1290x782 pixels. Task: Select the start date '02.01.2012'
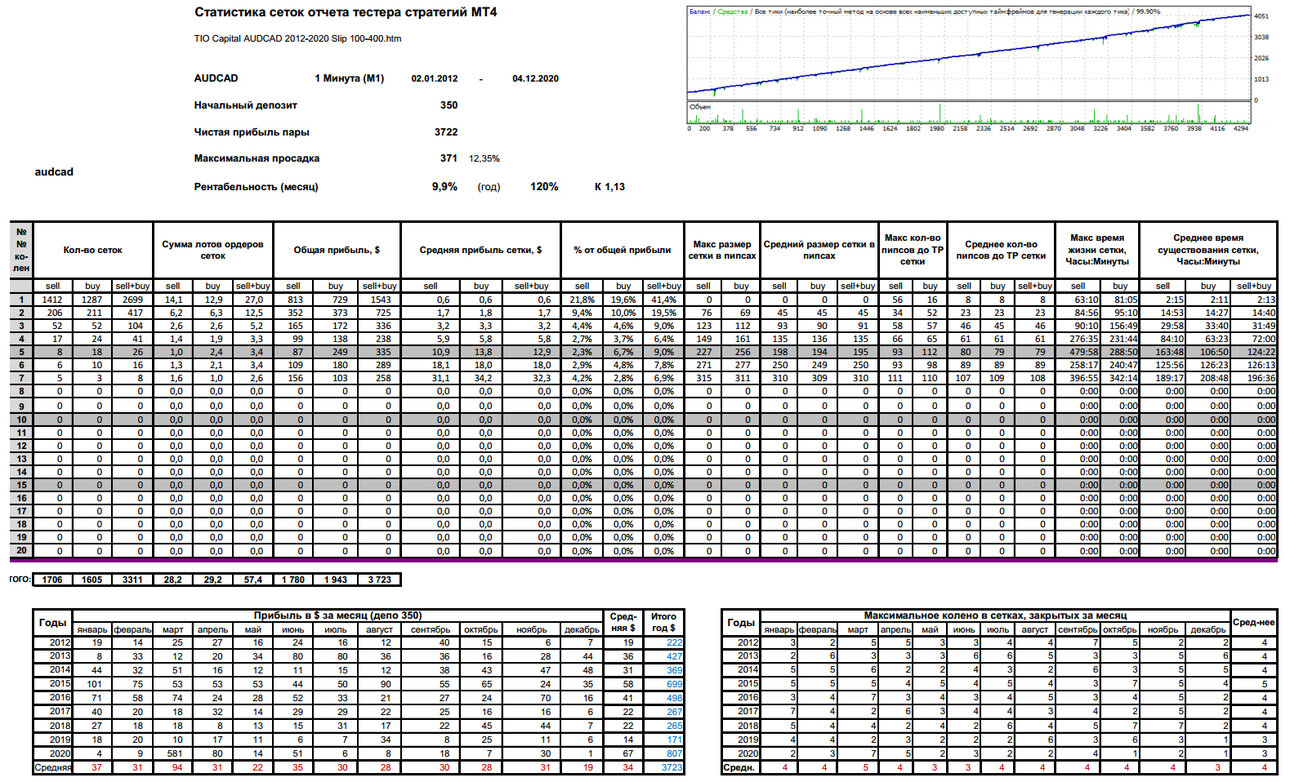(x=435, y=77)
